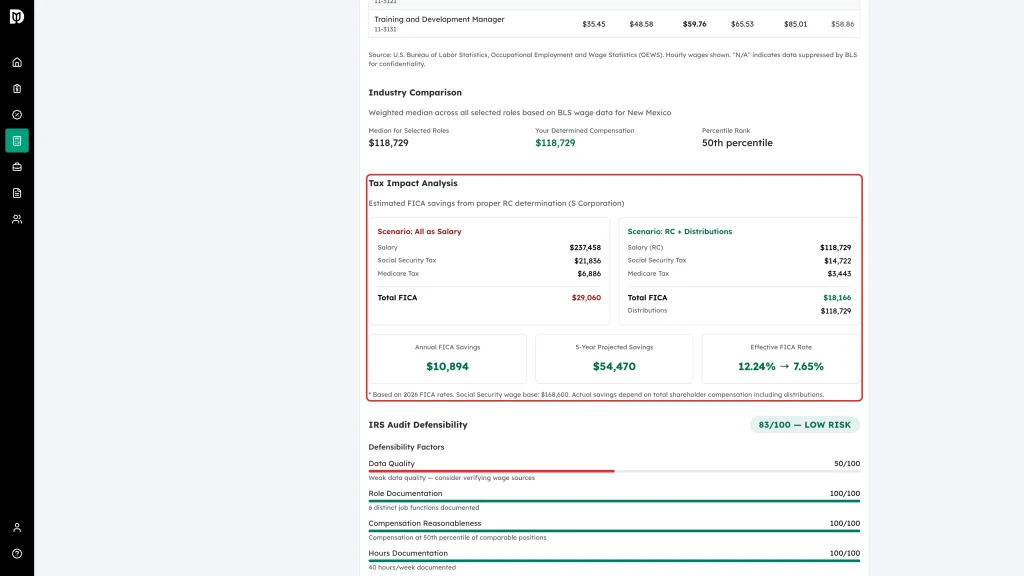Screen dimensions: 1024x576
Task: Click the Scenario: RC + Distributions heading
Action: pos(679,232)
